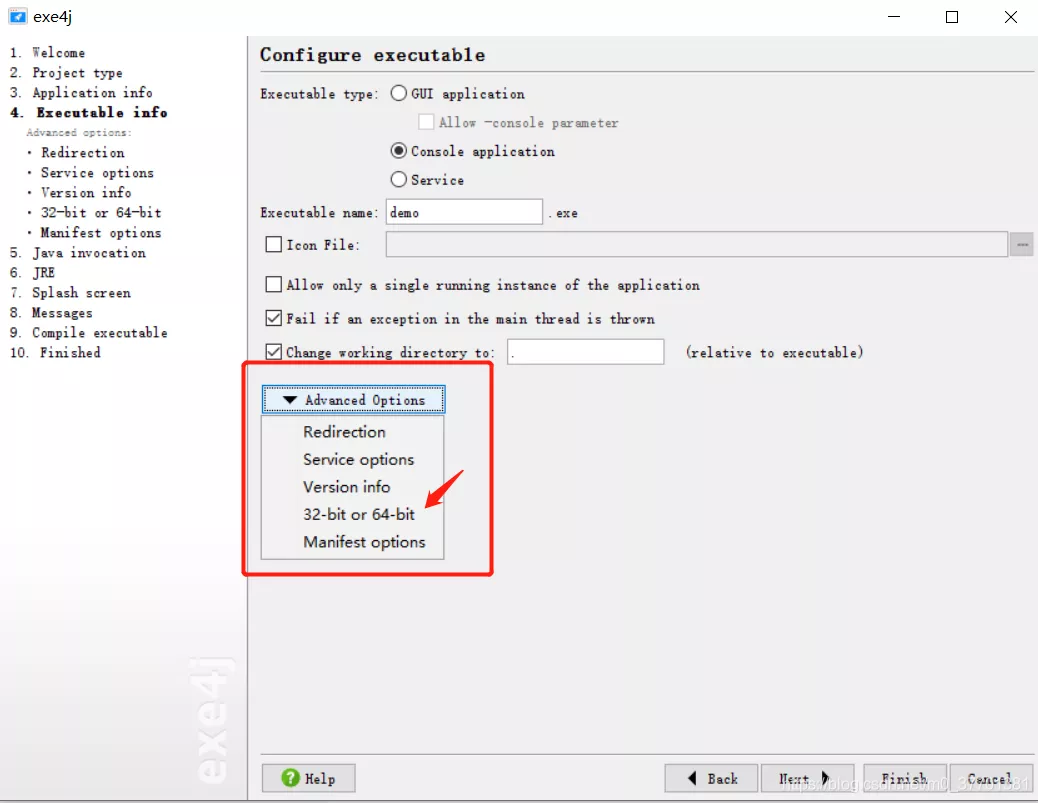Select the Service radio button

click(x=399, y=179)
